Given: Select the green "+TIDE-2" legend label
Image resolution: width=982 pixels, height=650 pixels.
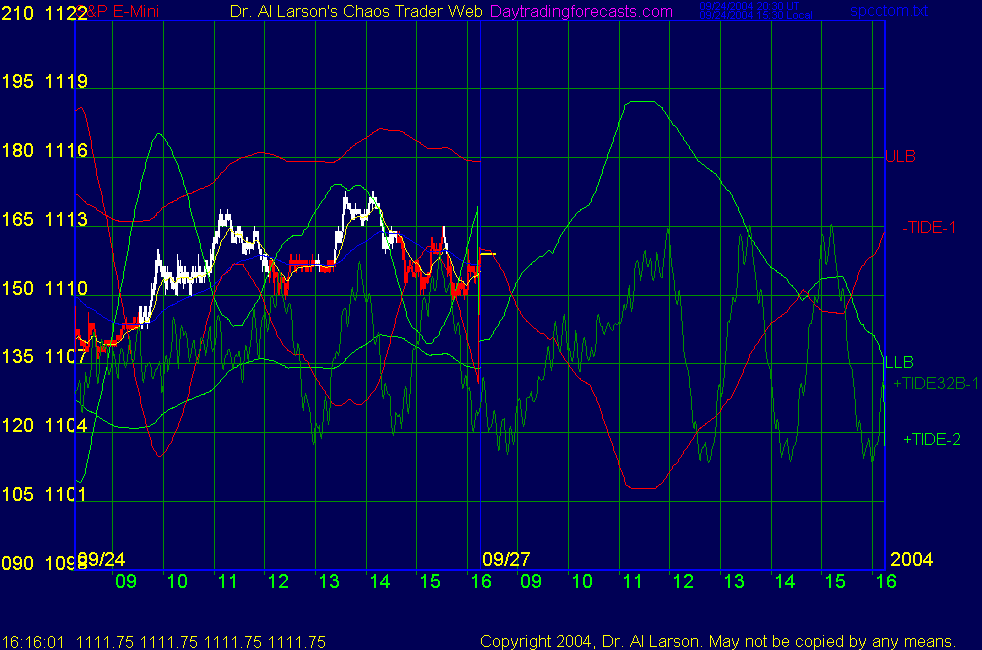Looking at the screenshot, I should (931, 440).
